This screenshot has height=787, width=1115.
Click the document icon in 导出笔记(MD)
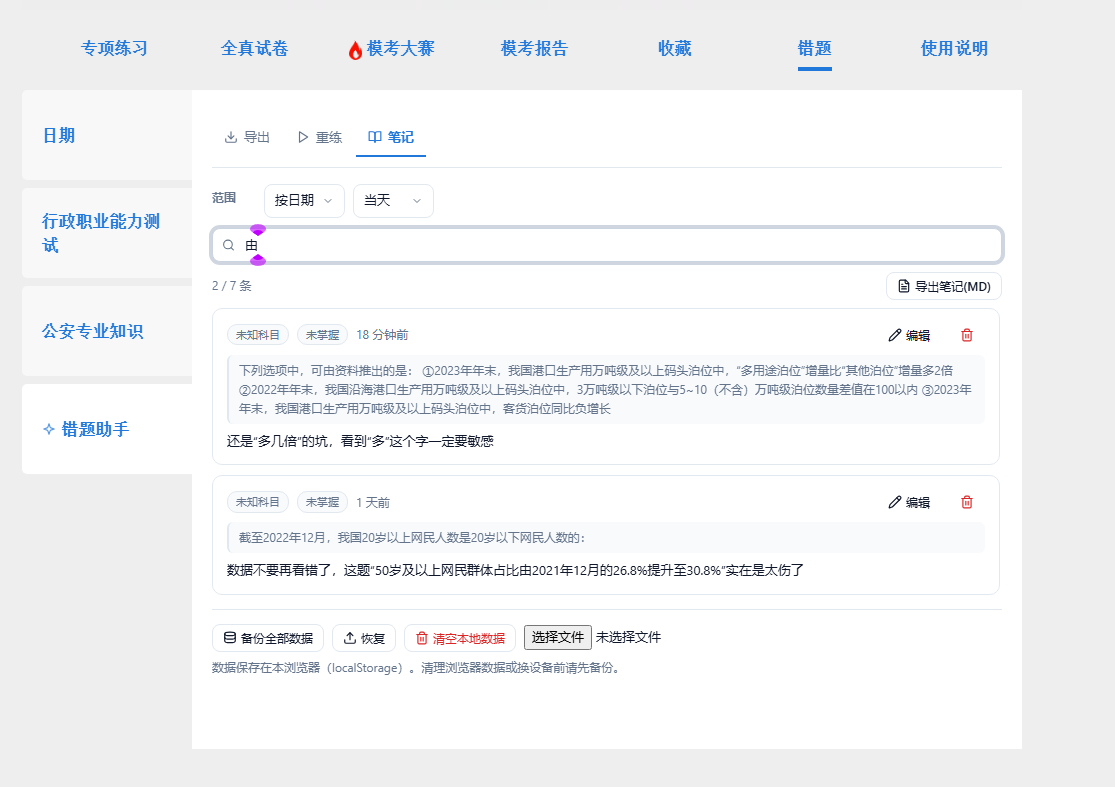(904, 287)
